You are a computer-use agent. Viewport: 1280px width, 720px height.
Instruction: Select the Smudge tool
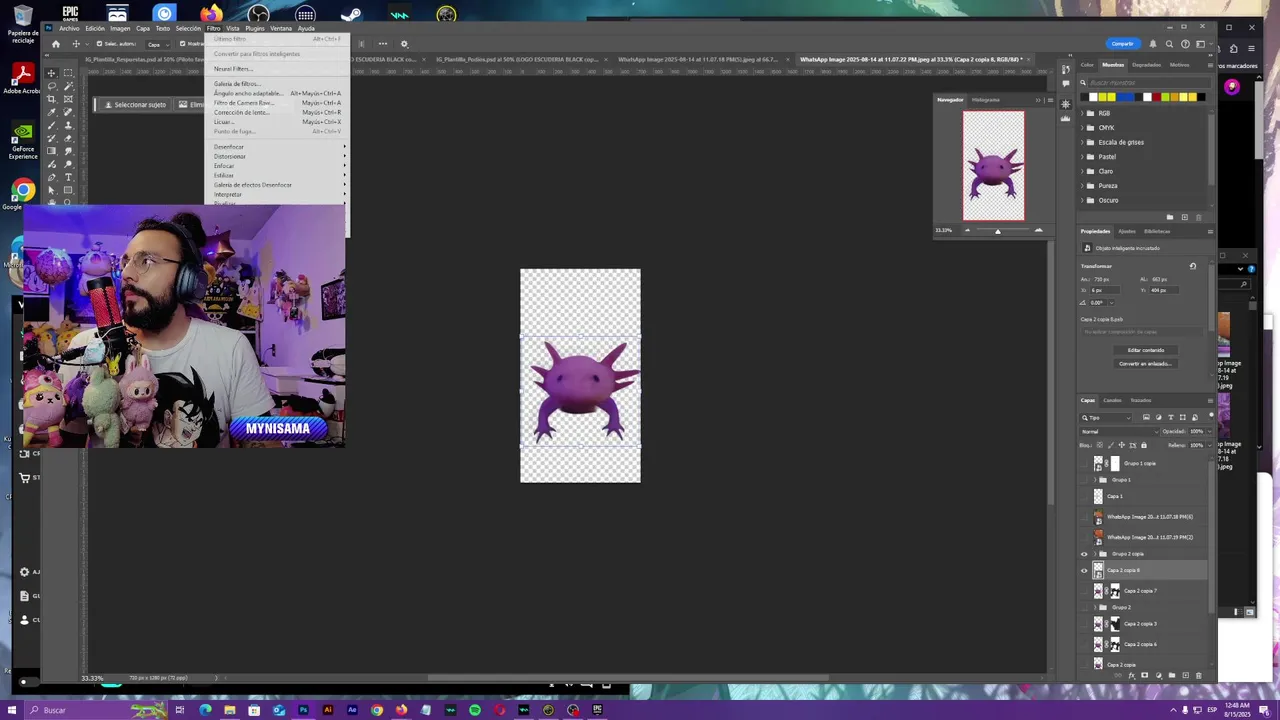(68, 151)
